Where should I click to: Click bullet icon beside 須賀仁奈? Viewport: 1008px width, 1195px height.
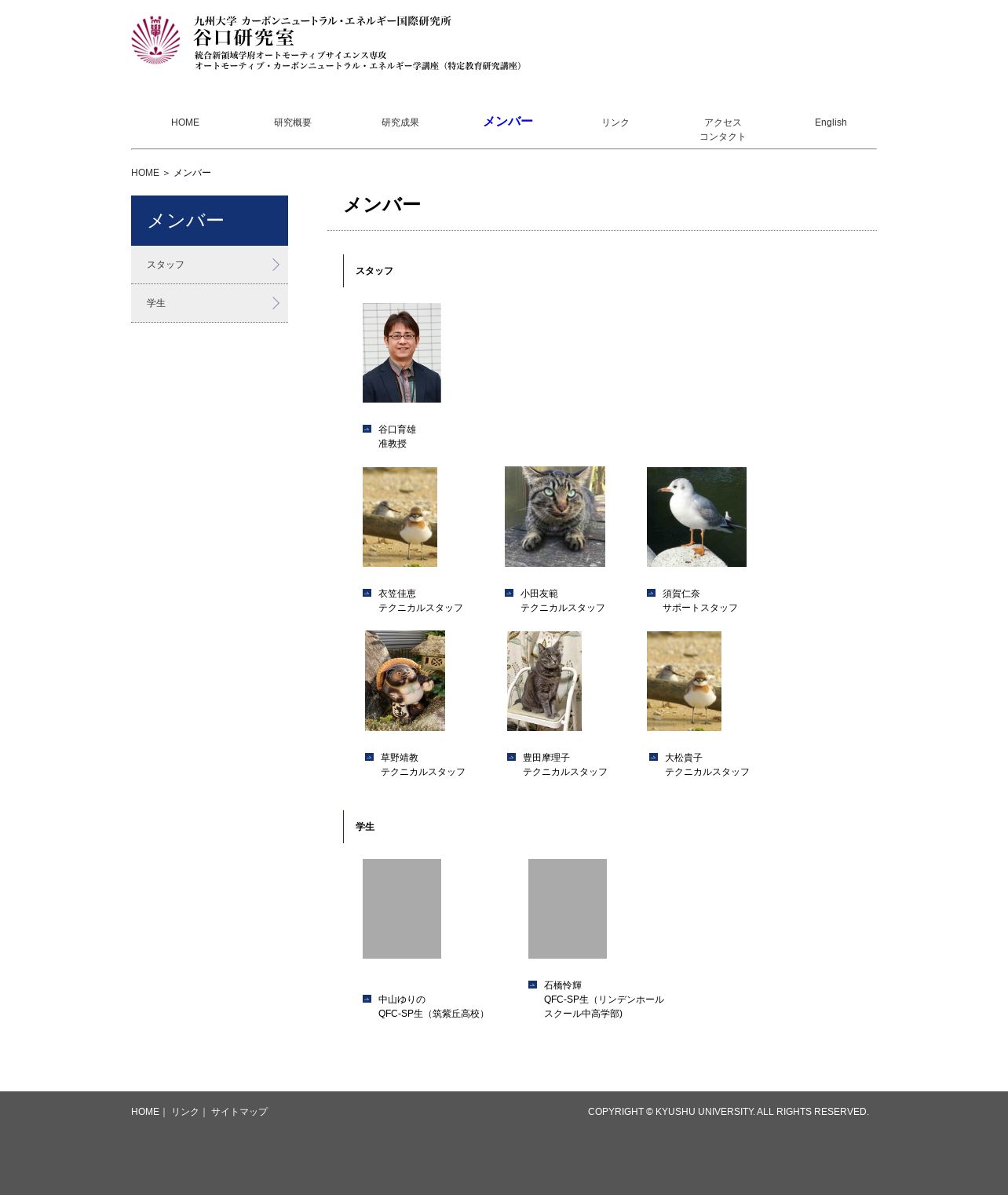tap(651, 593)
